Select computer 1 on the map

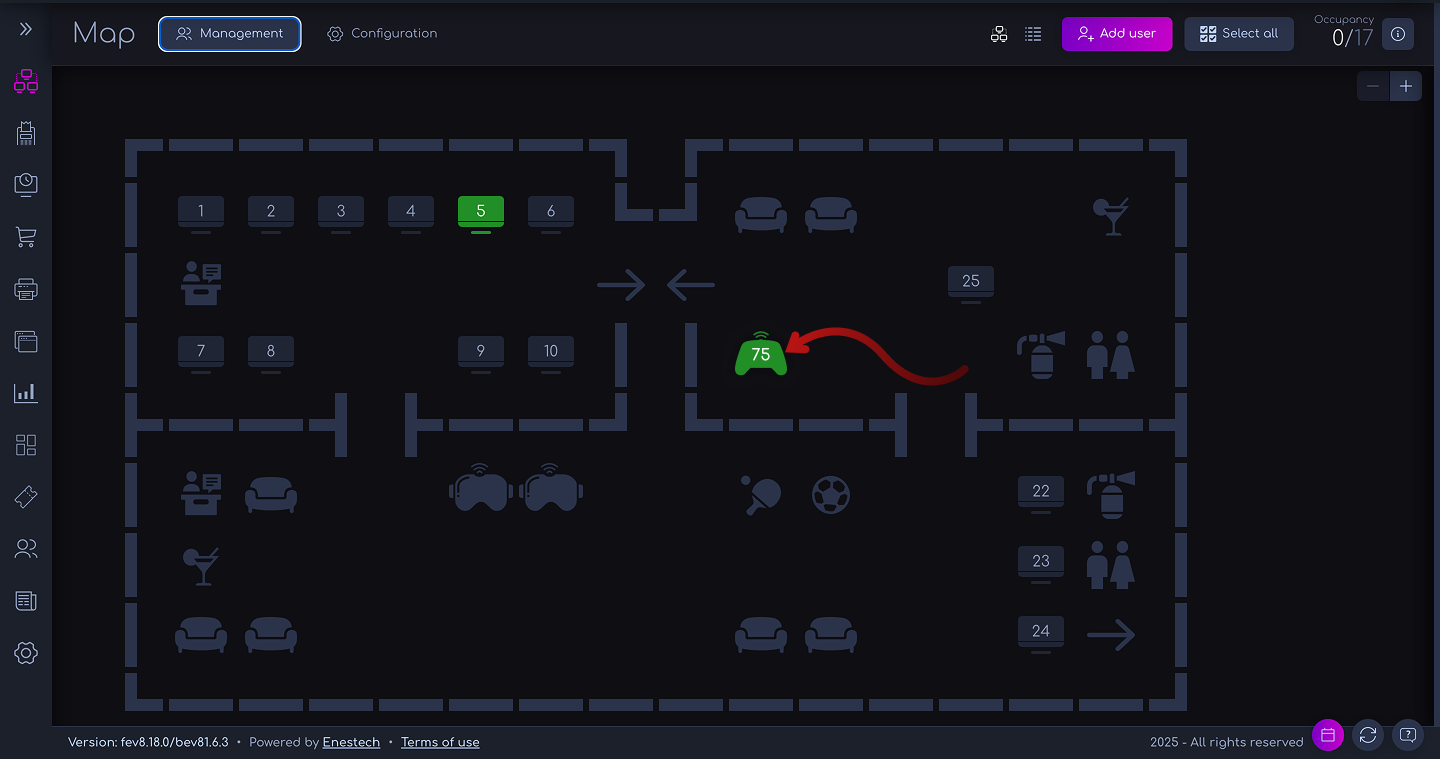(201, 213)
